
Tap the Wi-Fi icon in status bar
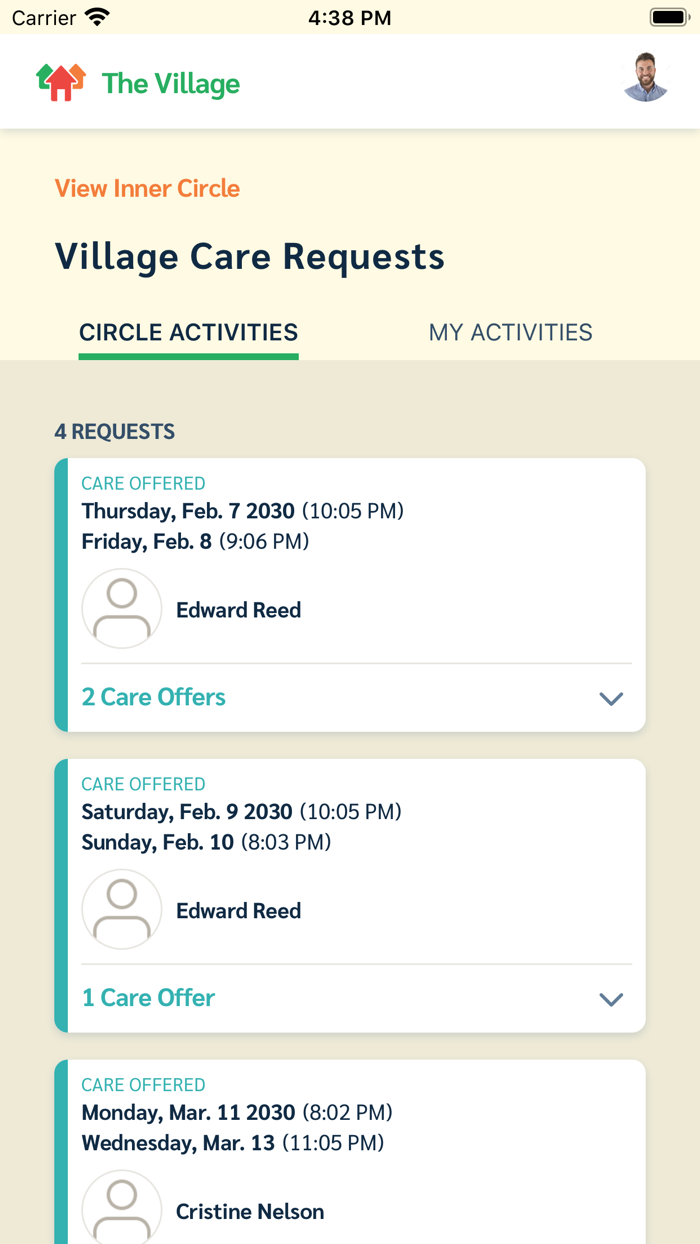click(97, 18)
